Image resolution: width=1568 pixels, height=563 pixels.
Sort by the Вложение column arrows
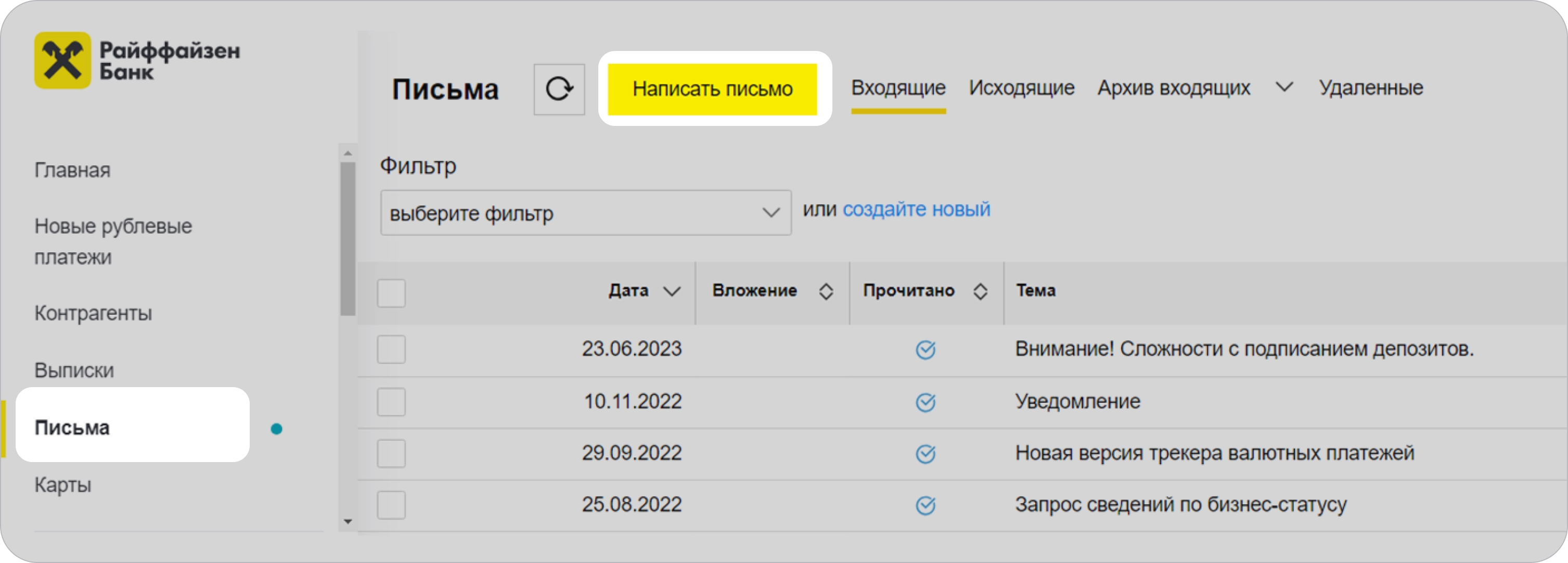826,291
